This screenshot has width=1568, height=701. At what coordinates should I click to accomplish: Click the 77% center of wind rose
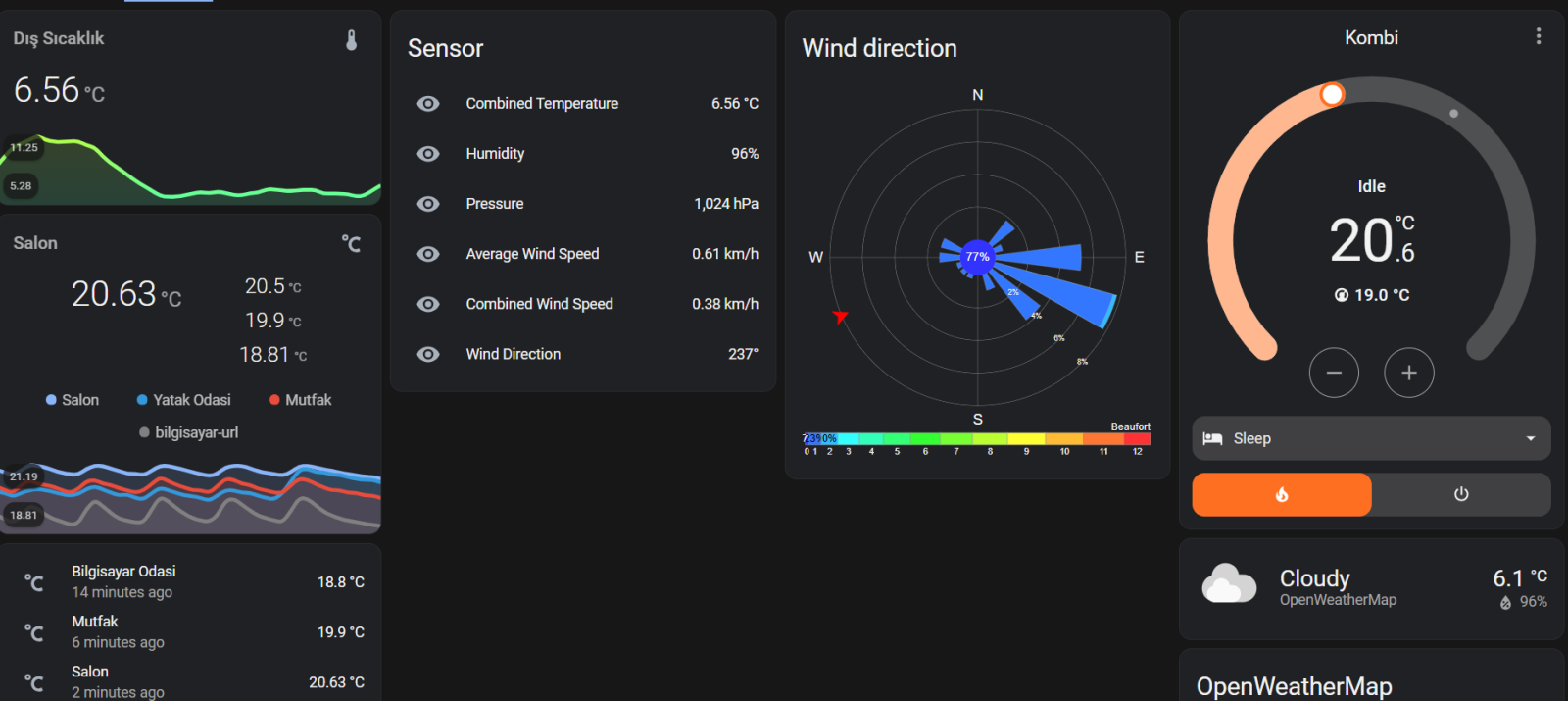[977, 257]
